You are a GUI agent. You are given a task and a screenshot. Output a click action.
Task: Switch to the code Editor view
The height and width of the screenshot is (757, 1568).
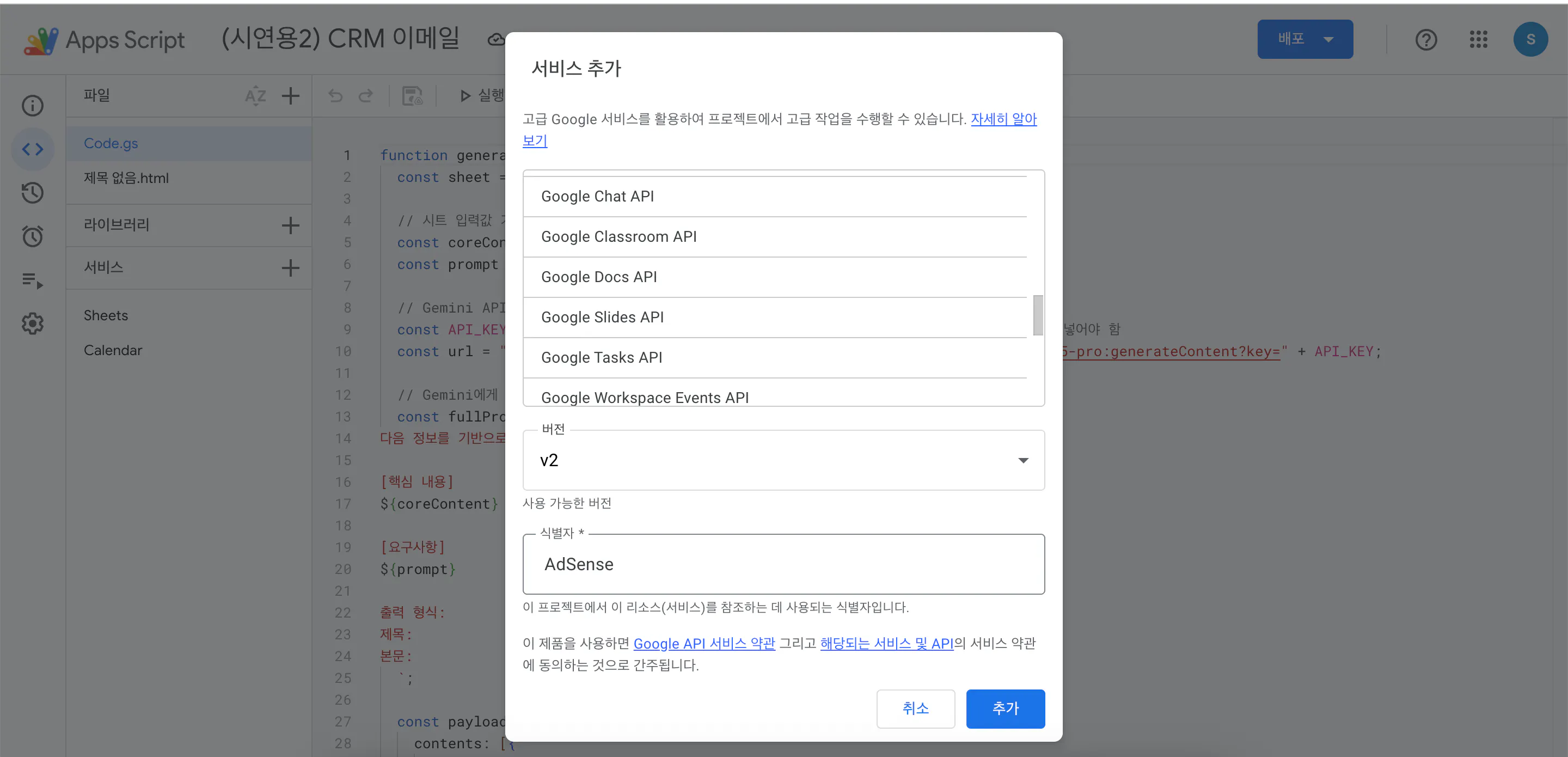click(x=32, y=149)
